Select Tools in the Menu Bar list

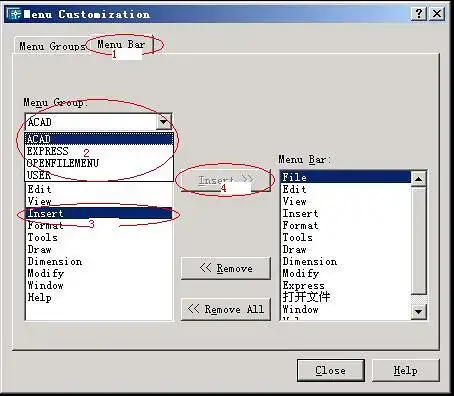pyautogui.click(x=346, y=237)
